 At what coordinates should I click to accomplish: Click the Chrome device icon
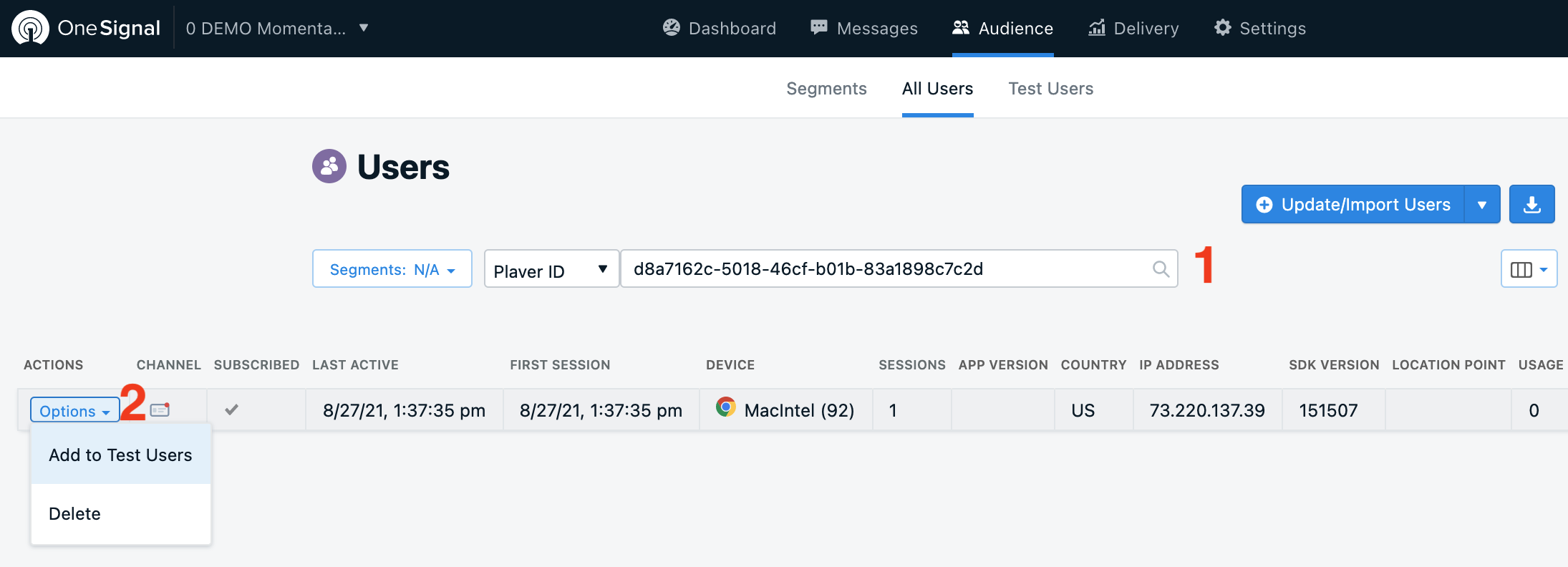pos(725,407)
